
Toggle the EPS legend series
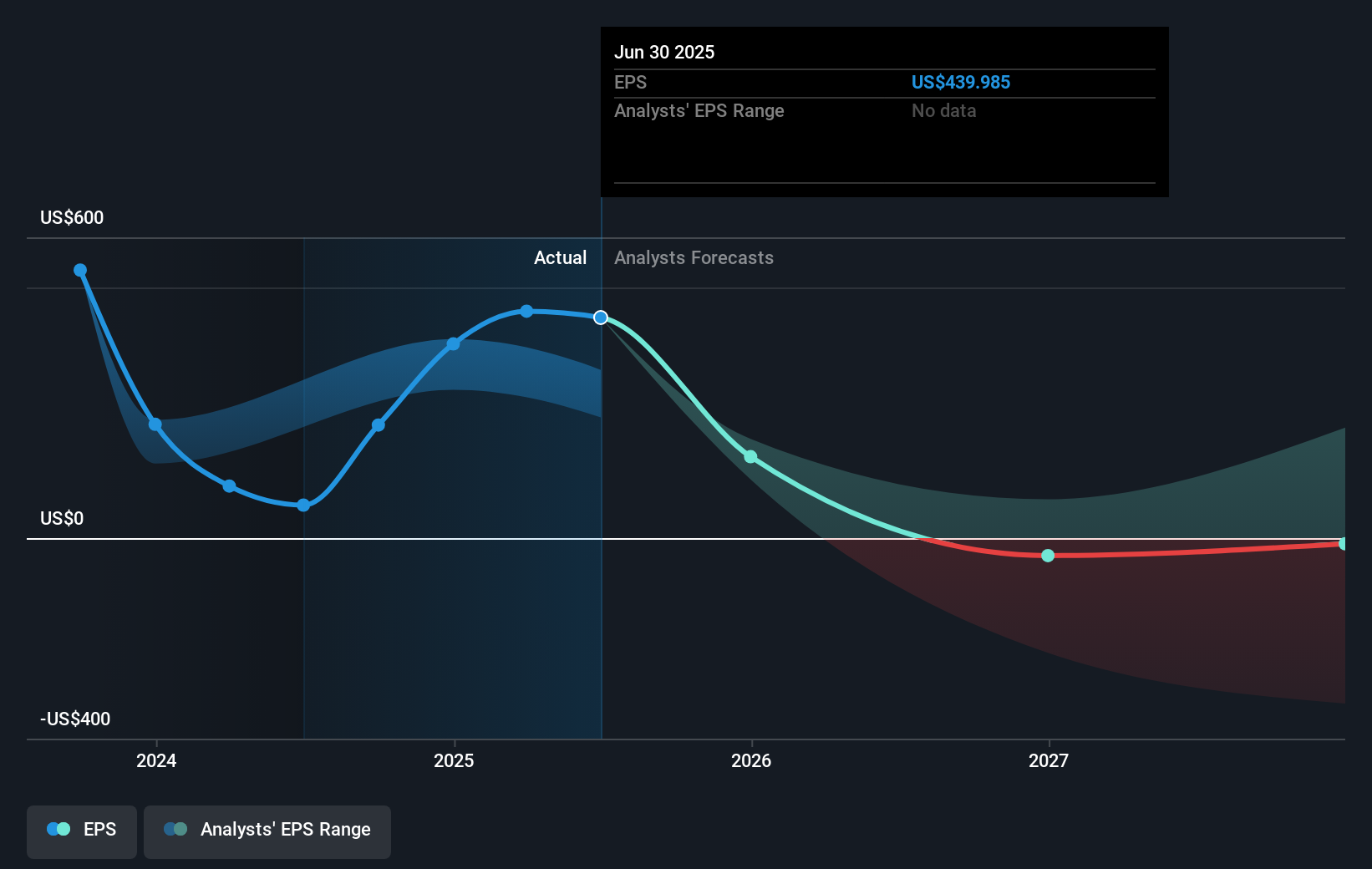82,831
